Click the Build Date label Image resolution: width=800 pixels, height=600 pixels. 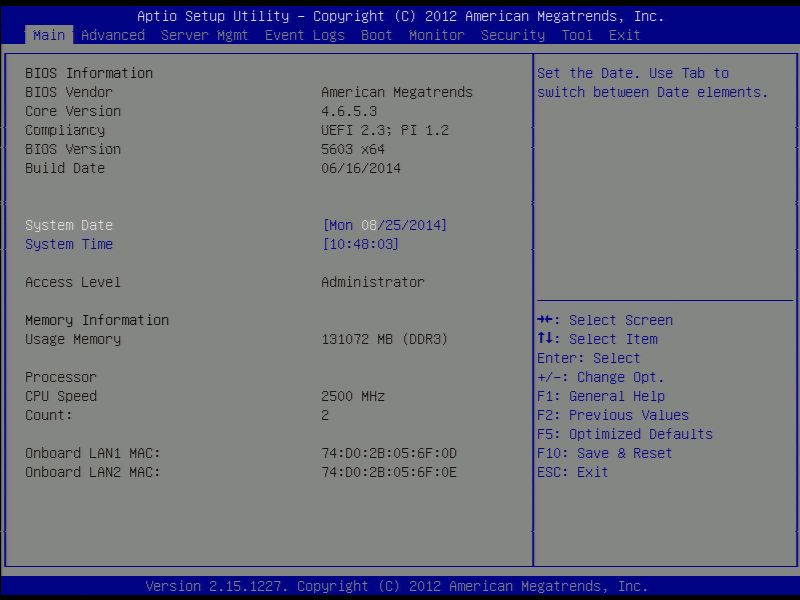65,168
